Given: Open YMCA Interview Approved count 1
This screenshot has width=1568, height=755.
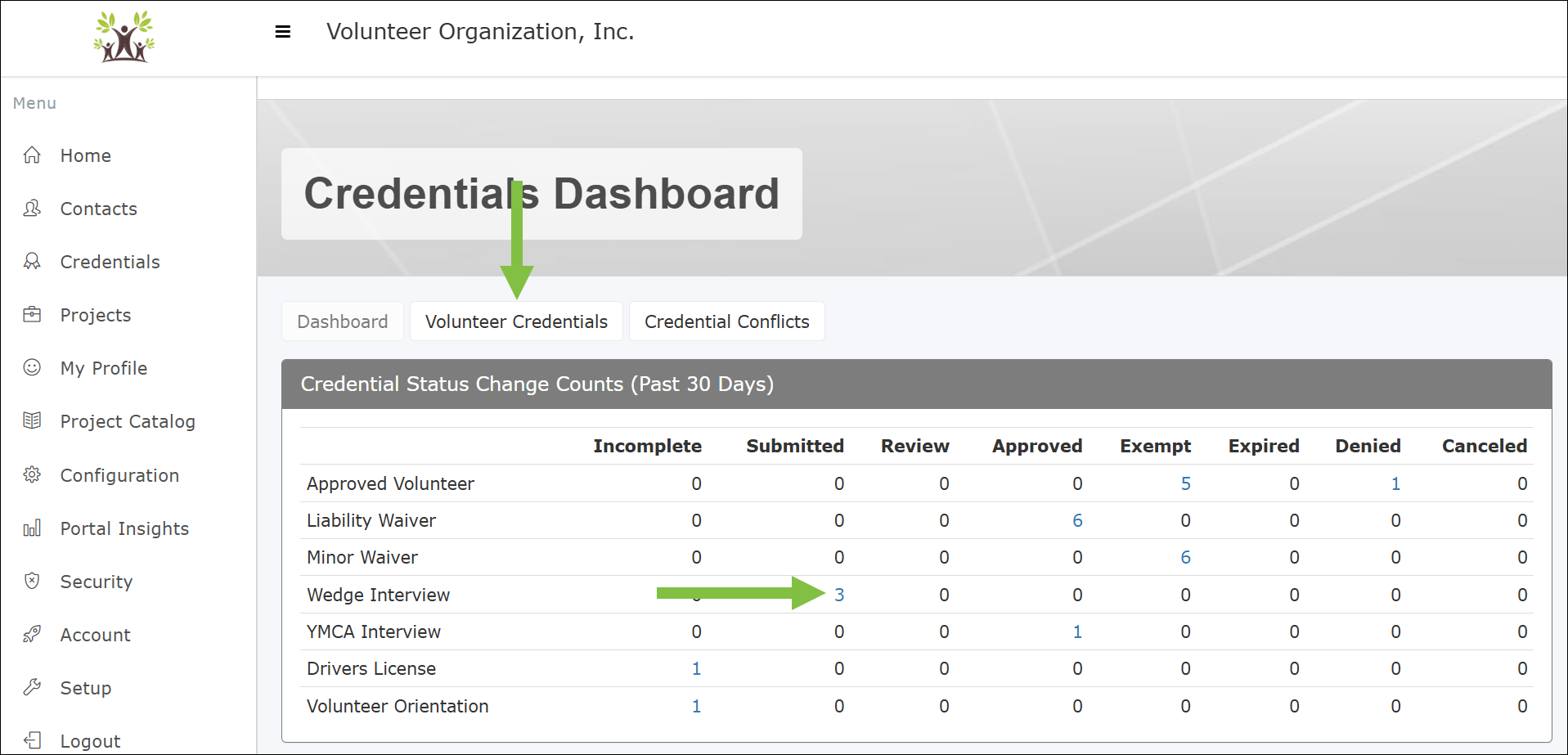Looking at the screenshot, I should 1077,631.
